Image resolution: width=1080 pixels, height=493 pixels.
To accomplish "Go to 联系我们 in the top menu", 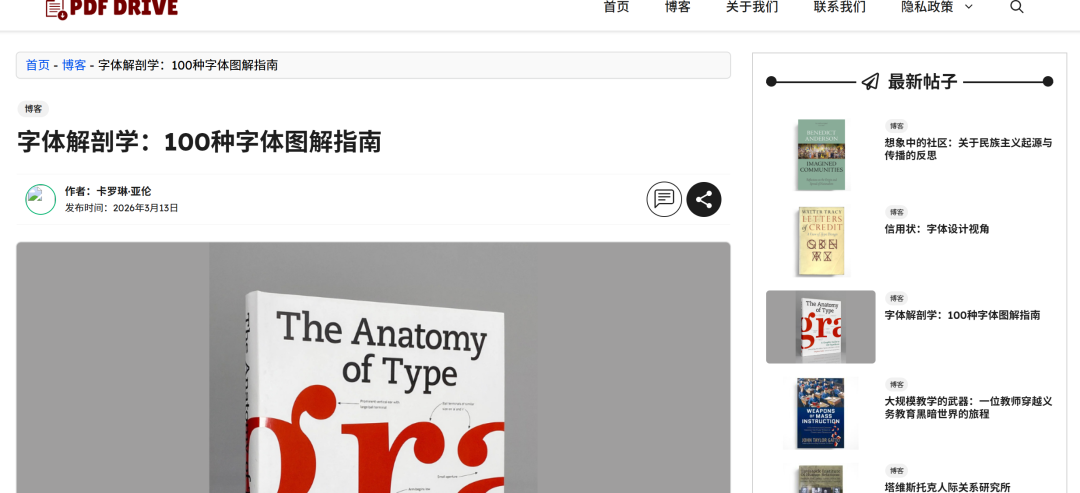I will click(x=840, y=7).
